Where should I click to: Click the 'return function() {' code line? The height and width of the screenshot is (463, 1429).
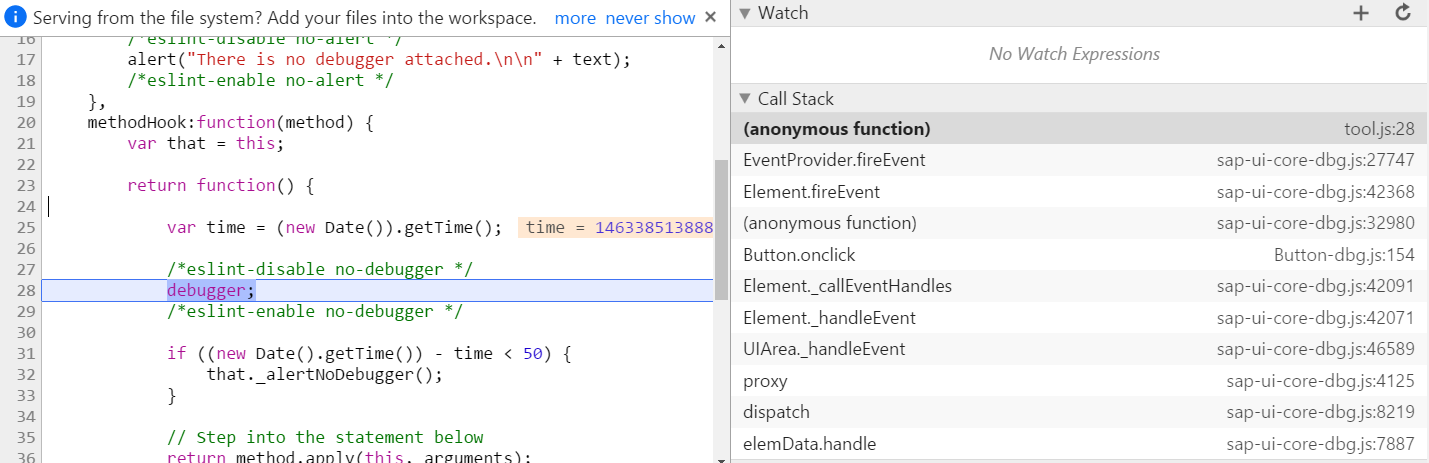tap(221, 185)
